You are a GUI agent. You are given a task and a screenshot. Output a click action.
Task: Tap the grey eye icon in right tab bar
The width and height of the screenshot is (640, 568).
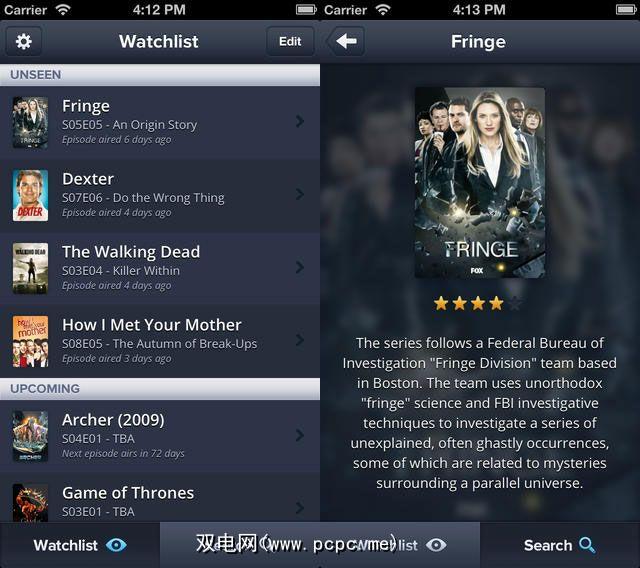pos(436,545)
